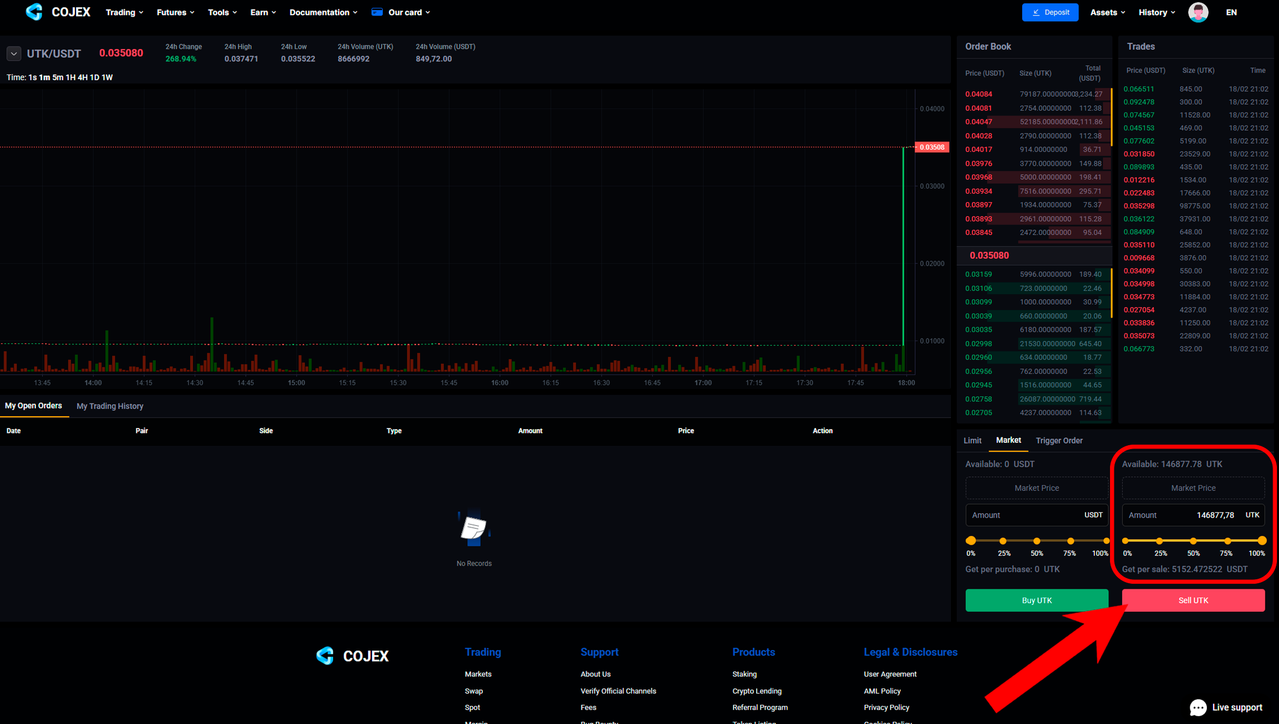Screen dimensions: 1279x724
Task: Open the Staking footer link
Action: (745, 674)
